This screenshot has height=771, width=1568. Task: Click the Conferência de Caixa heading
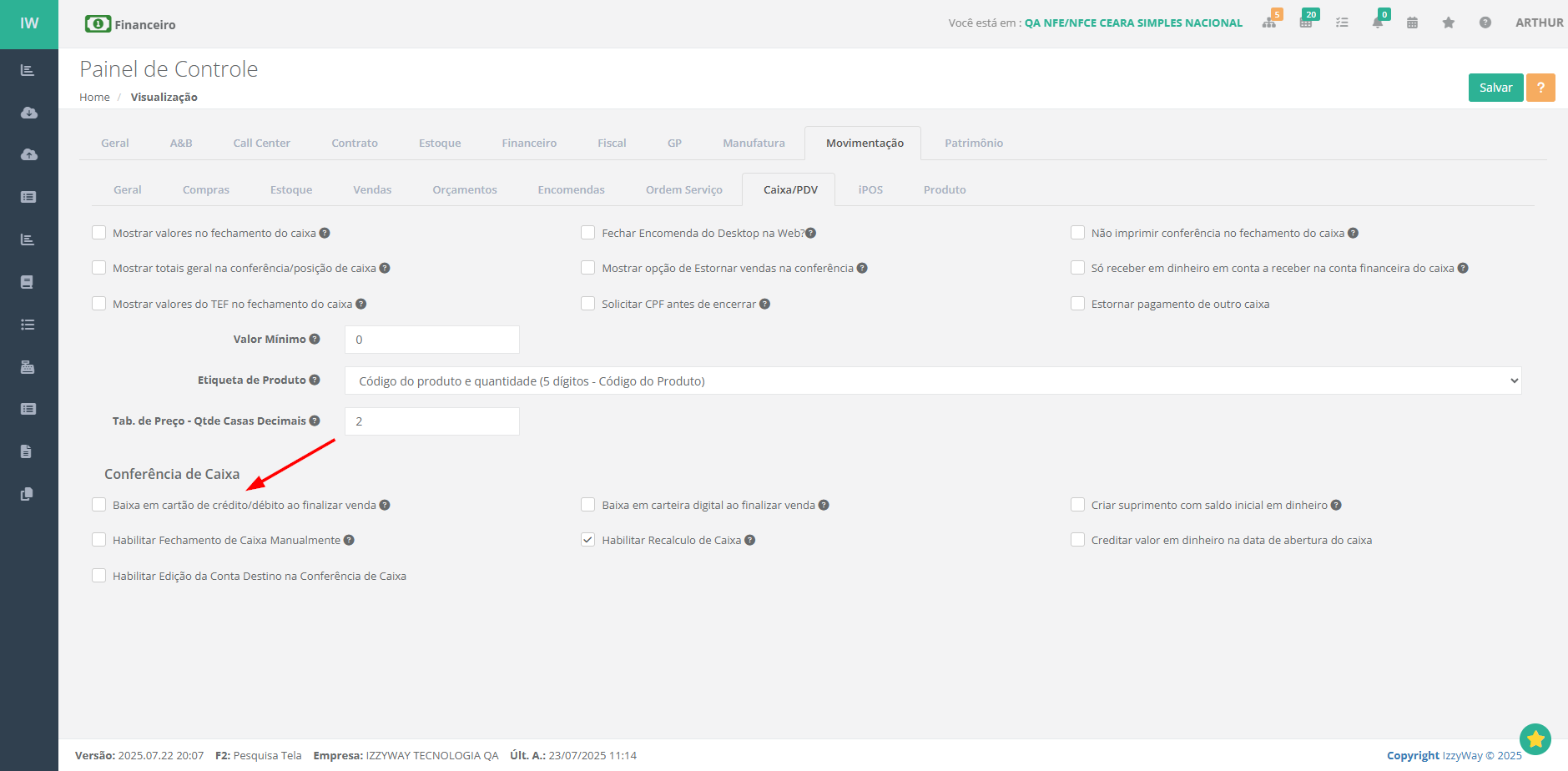click(172, 474)
